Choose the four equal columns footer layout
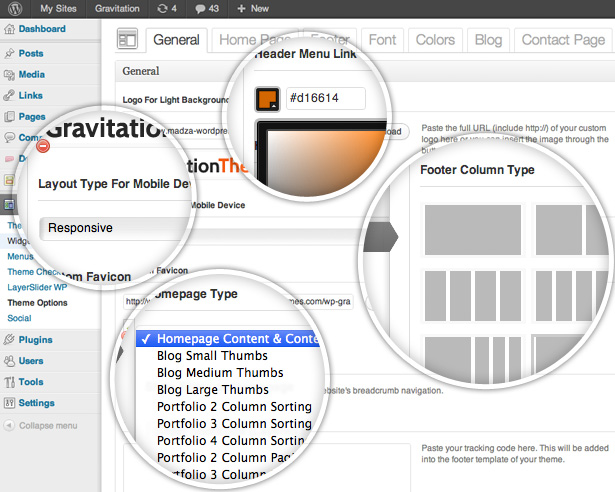 pos(473,295)
